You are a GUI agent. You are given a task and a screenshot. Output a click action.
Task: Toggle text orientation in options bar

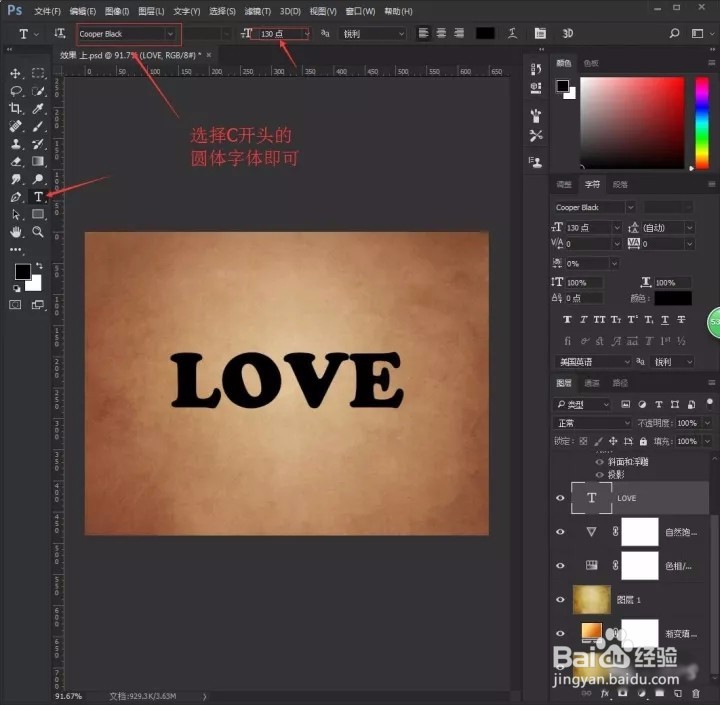pyautogui.click(x=60, y=33)
